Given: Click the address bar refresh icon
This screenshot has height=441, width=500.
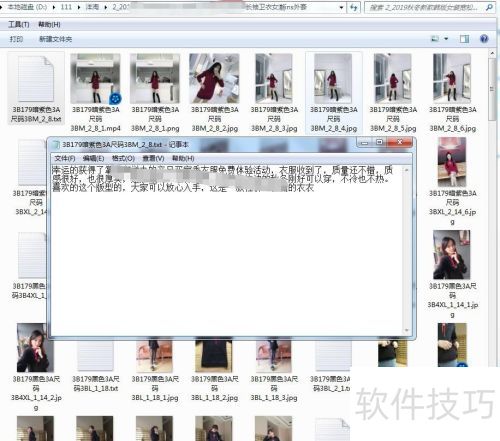Looking at the screenshot, I should coord(353,7).
